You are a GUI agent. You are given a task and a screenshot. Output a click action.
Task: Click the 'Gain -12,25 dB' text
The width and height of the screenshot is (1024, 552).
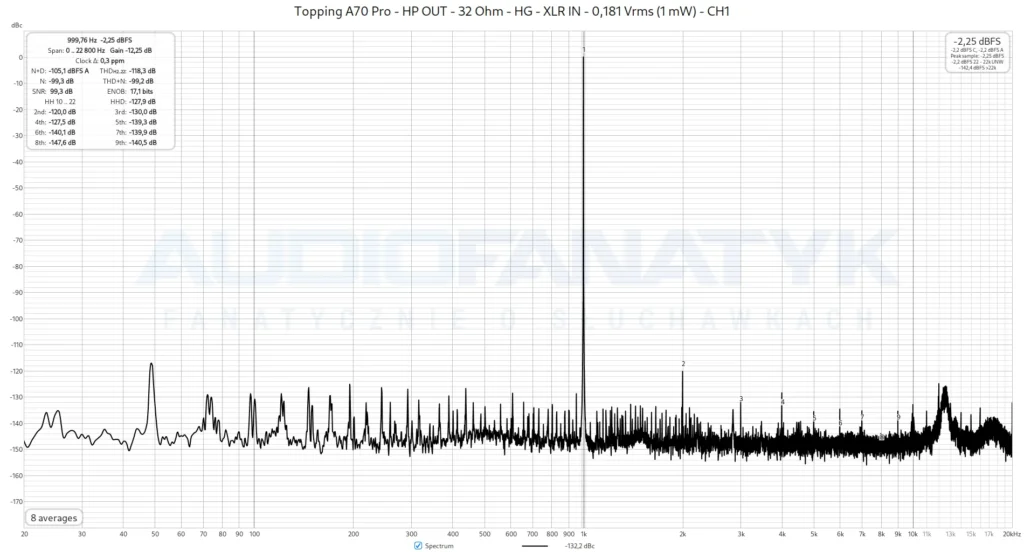[131, 50]
